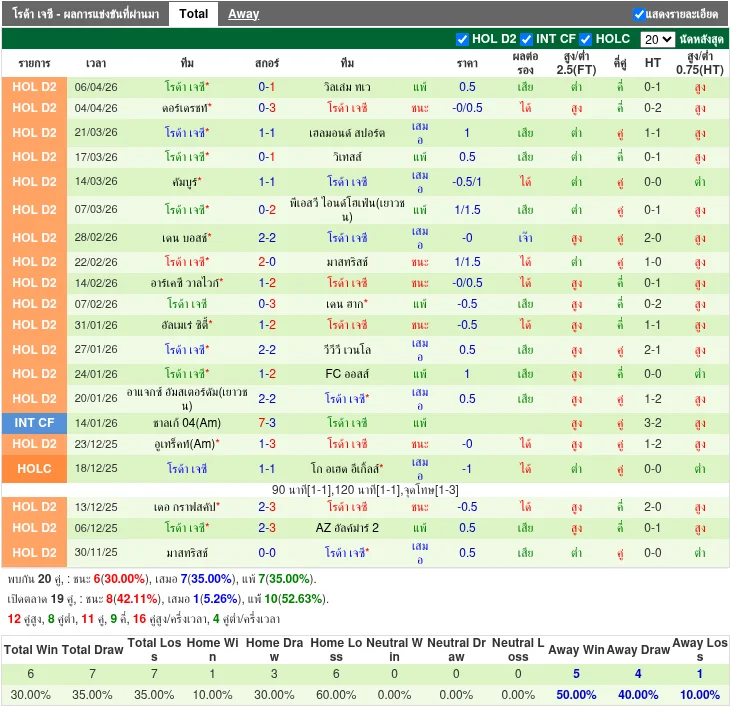Click the โก อเฮด อีเกิ้ลส์ team link
Viewport: 730px width, 712px height.
pyautogui.click(x=347, y=469)
